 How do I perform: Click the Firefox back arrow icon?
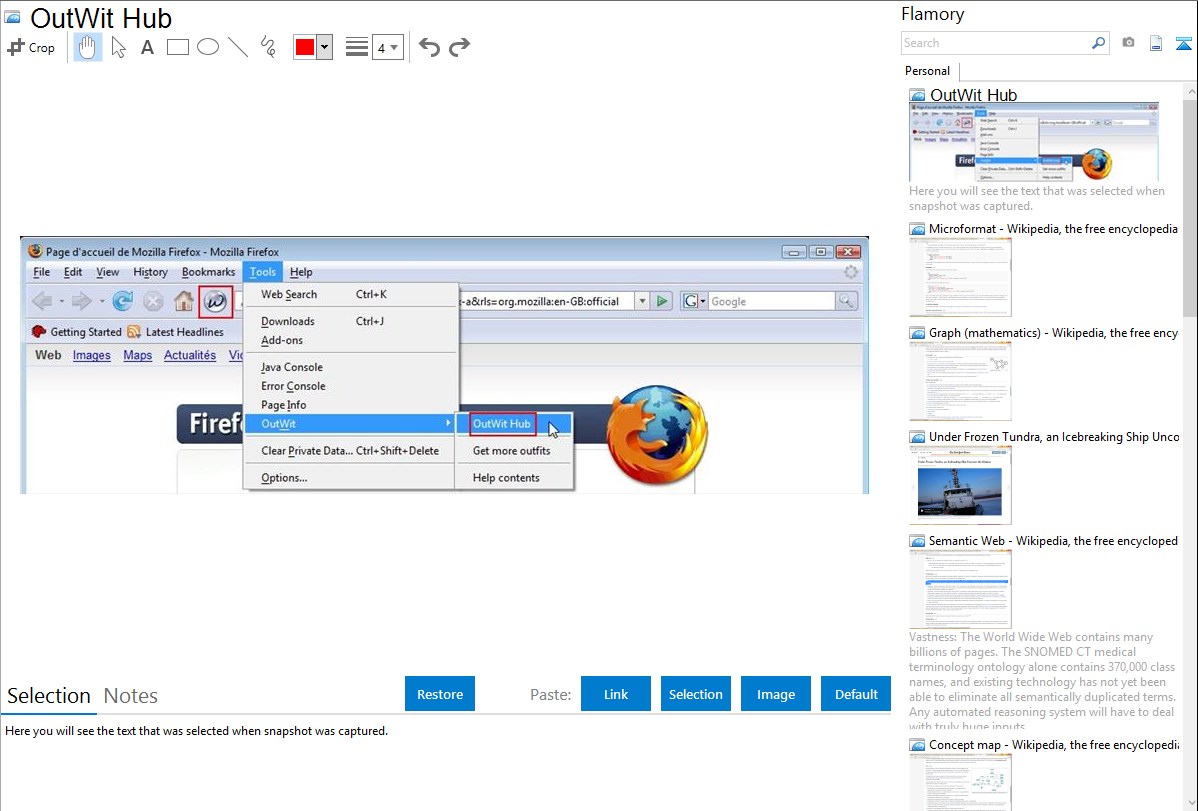[42, 301]
